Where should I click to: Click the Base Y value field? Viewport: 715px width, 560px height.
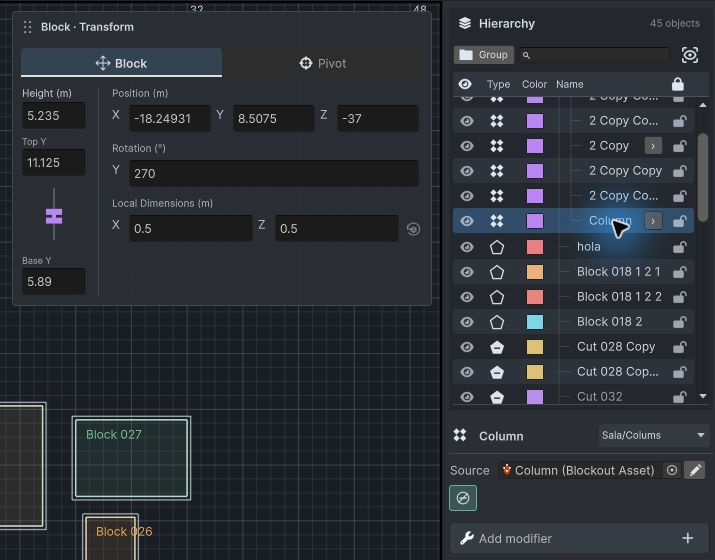point(54,281)
